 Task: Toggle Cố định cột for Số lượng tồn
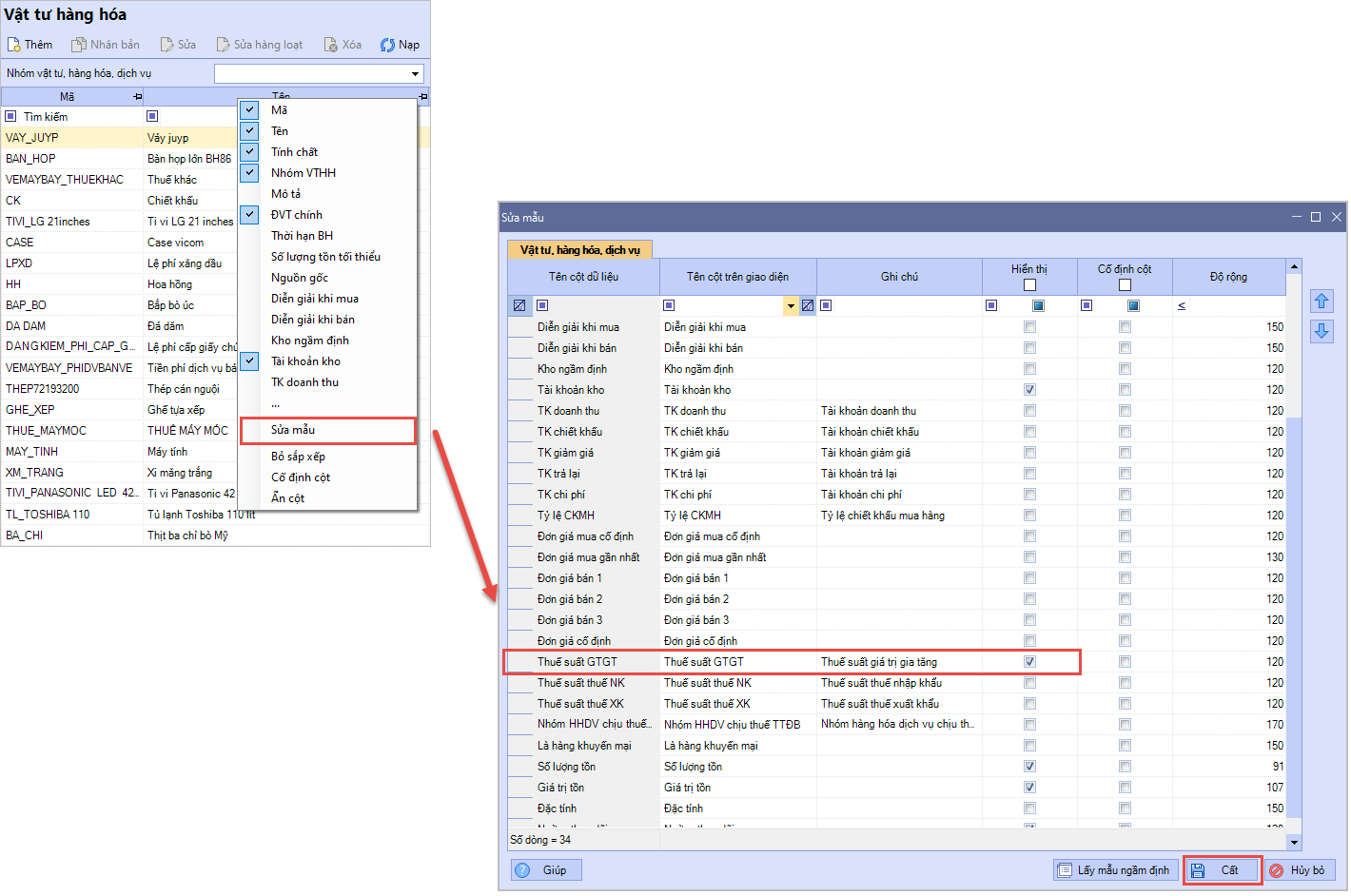[x=1125, y=767]
